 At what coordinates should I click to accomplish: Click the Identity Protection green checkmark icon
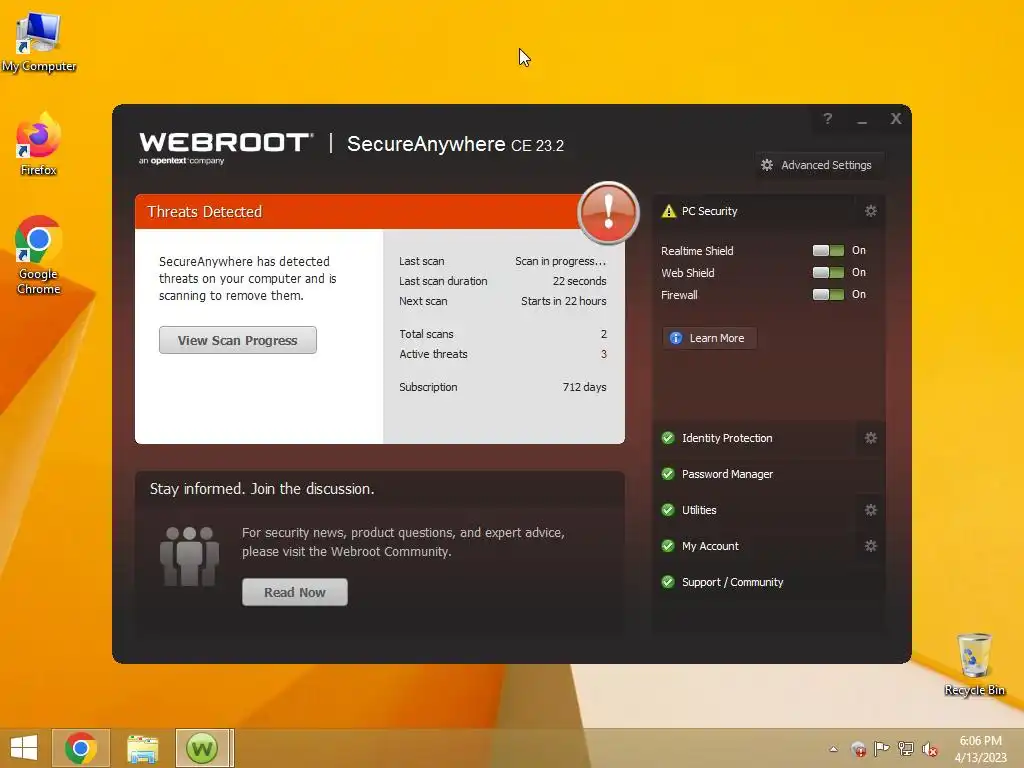click(x=667, y=438)
